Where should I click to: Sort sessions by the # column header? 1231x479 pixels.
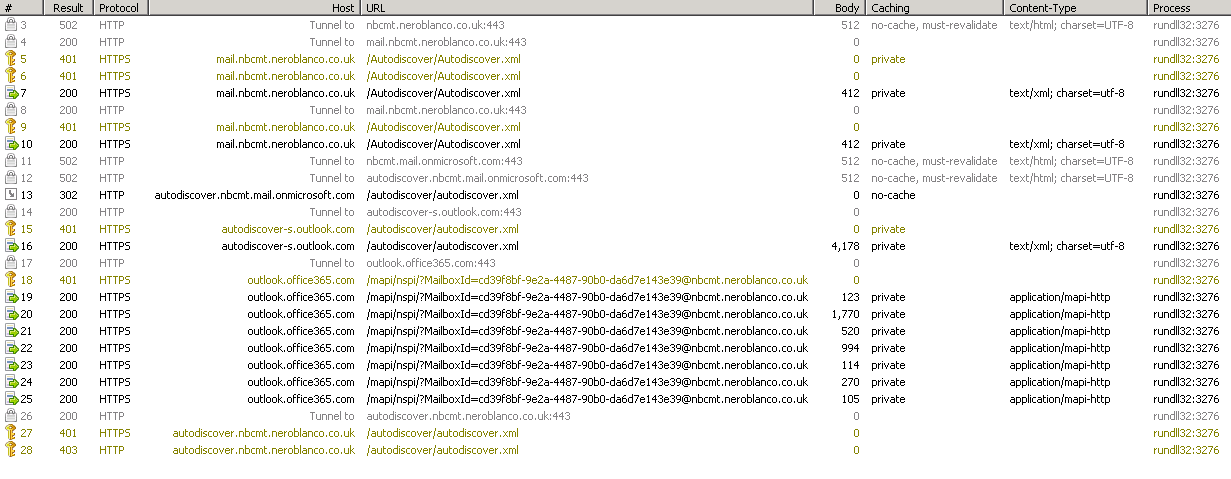[23, 8]
